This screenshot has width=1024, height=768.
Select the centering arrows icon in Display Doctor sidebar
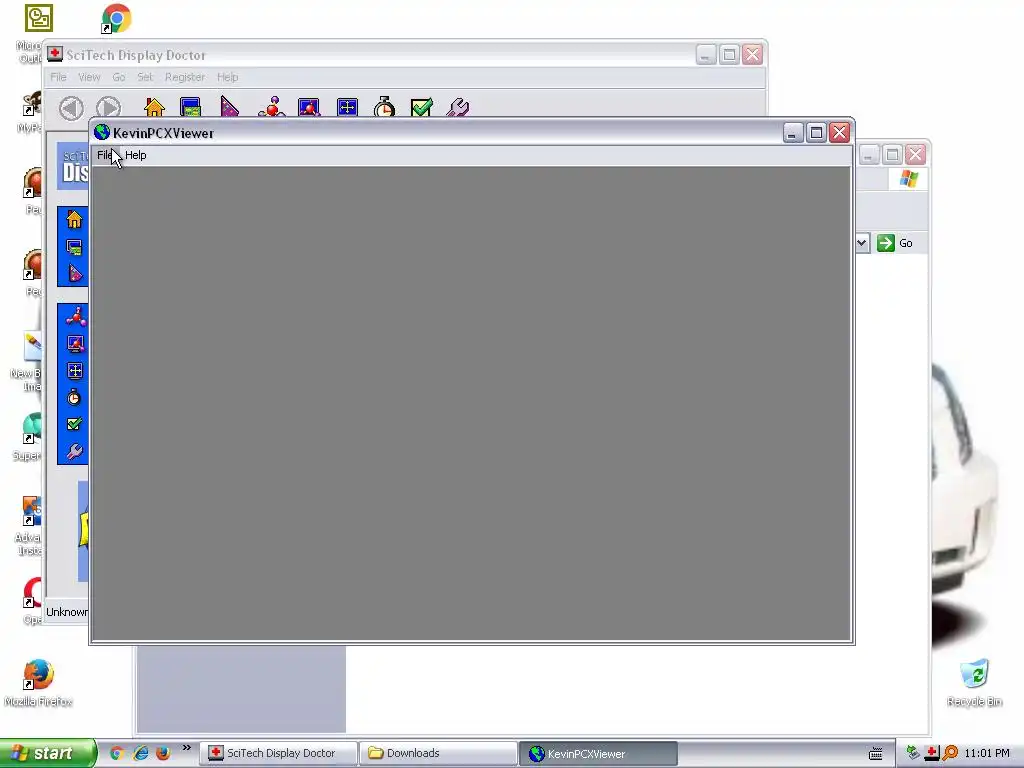(x=74, y=371)
